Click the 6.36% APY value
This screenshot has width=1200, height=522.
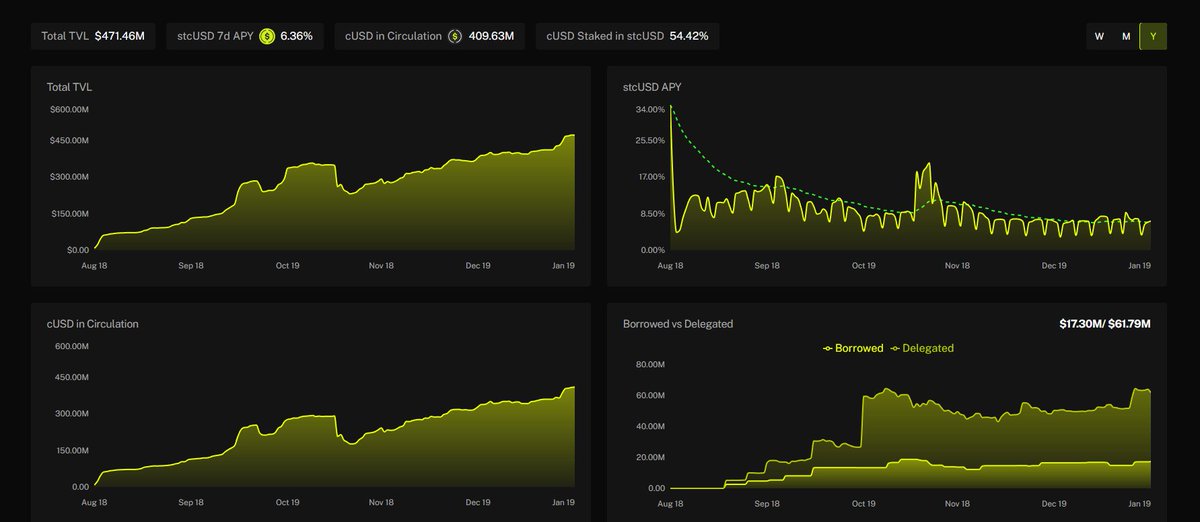click(297, 36)
